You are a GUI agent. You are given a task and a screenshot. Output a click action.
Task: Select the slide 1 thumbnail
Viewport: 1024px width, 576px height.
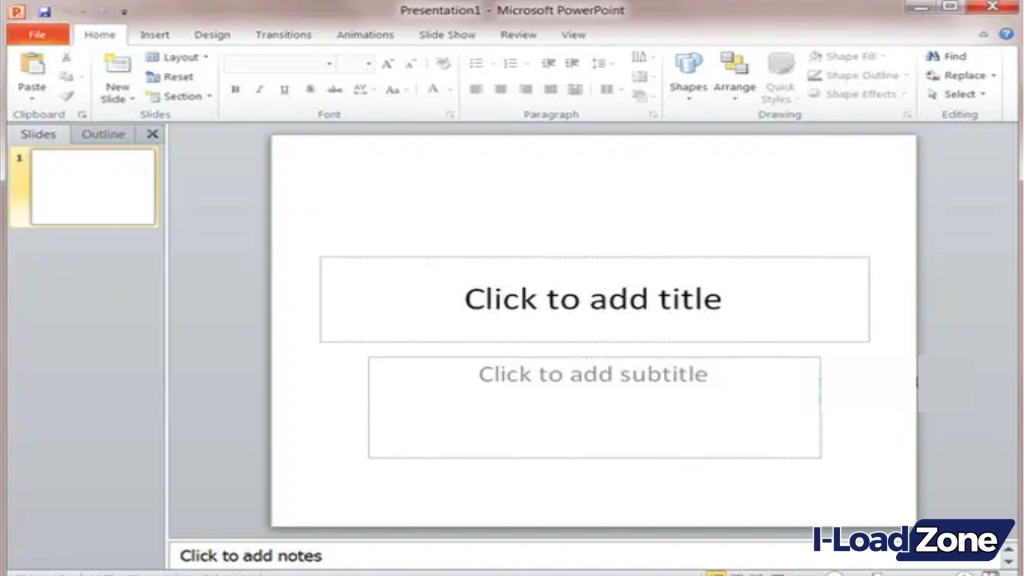93,186
